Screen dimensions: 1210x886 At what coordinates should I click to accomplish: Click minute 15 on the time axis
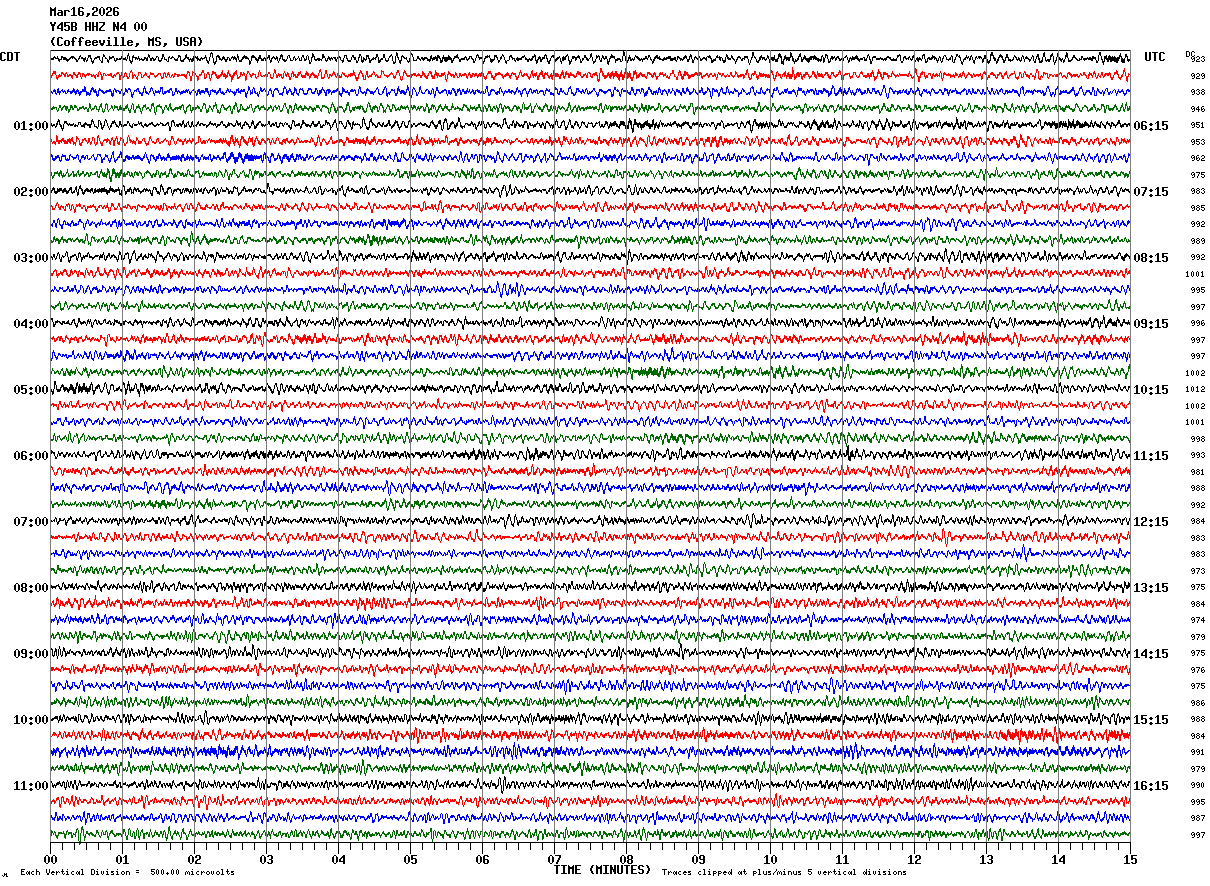[1130, 859]
